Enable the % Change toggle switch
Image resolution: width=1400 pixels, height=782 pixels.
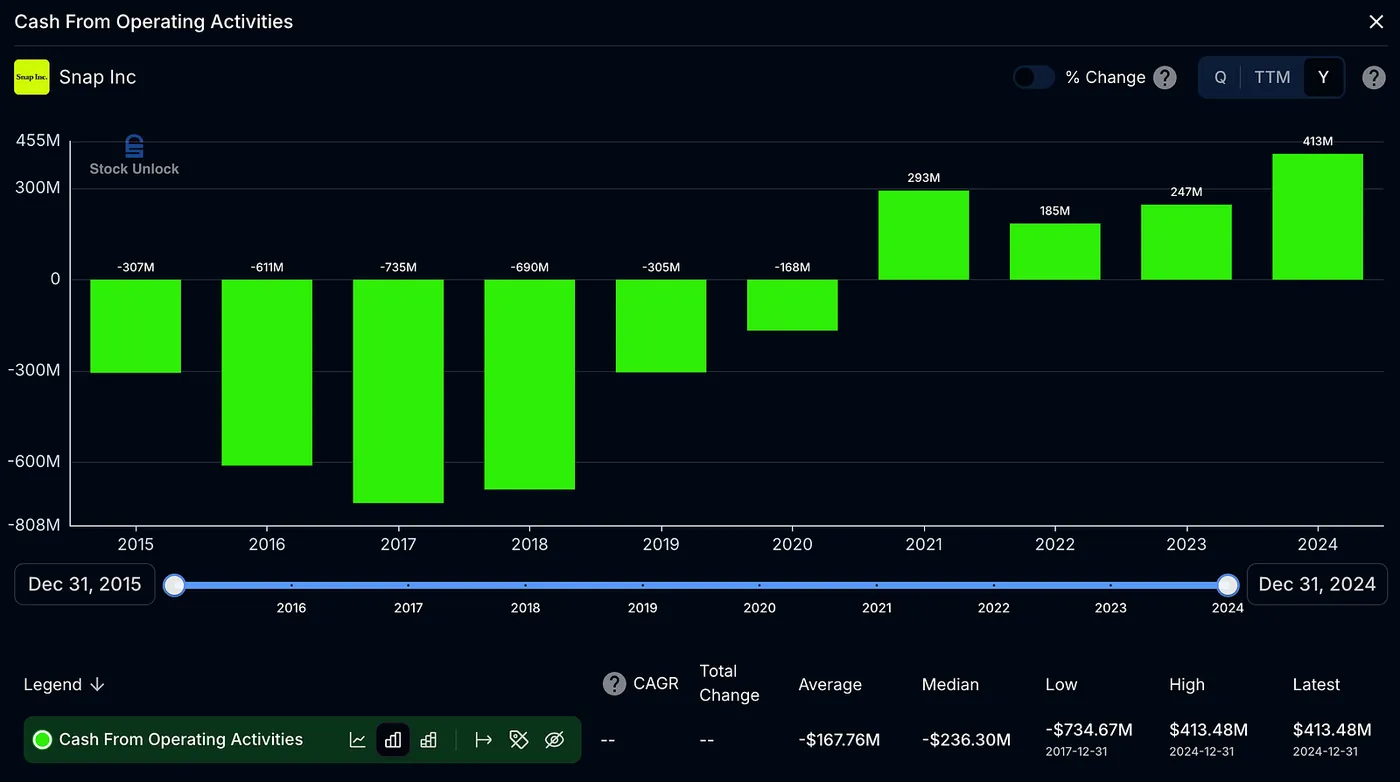[x=1034, y=77]
